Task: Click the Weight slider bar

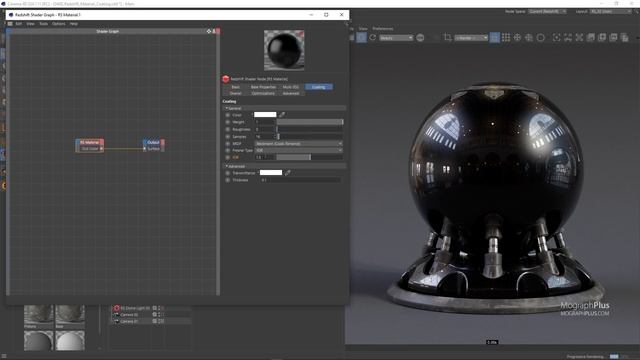Action: 310,122
